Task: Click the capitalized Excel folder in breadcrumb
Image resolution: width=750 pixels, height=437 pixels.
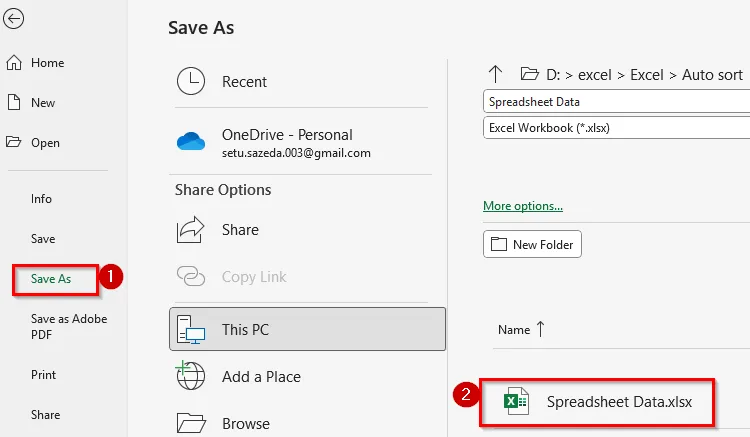Action: 647,75
